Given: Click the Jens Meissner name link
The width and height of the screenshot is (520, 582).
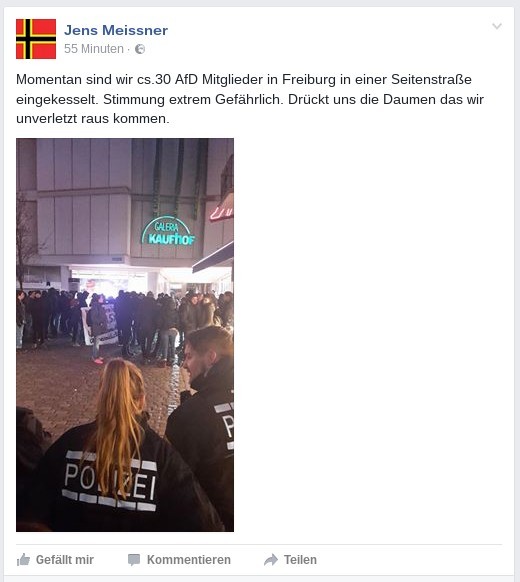Looking at the screenshot, I should click(116, 30).
